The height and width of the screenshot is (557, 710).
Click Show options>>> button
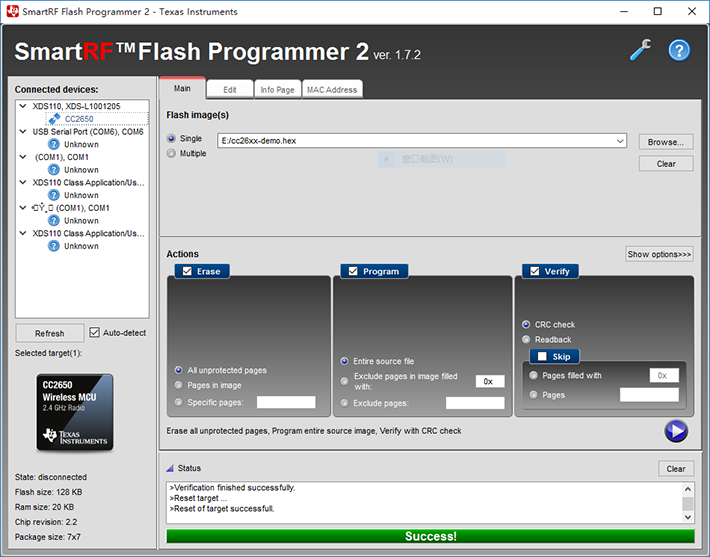tap(659, 254)
